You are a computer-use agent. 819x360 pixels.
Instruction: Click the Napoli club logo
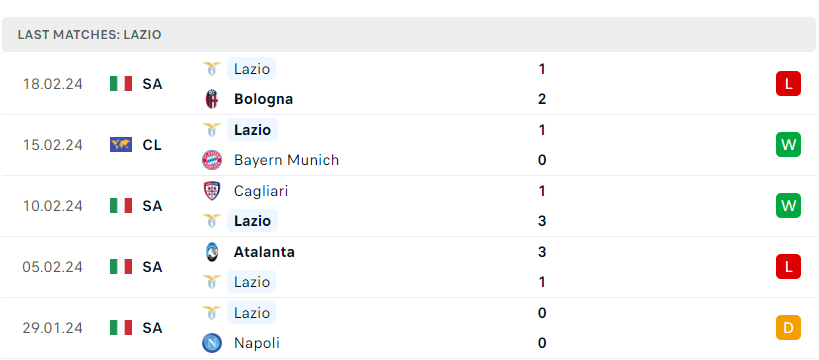click(x=212, y=343)
